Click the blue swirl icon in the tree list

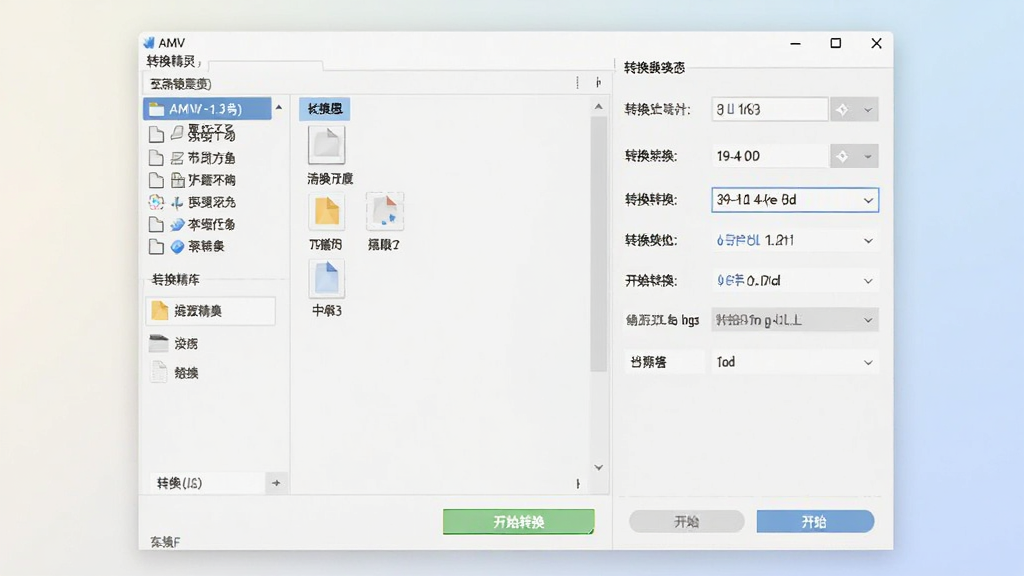[x=177, y=225]
